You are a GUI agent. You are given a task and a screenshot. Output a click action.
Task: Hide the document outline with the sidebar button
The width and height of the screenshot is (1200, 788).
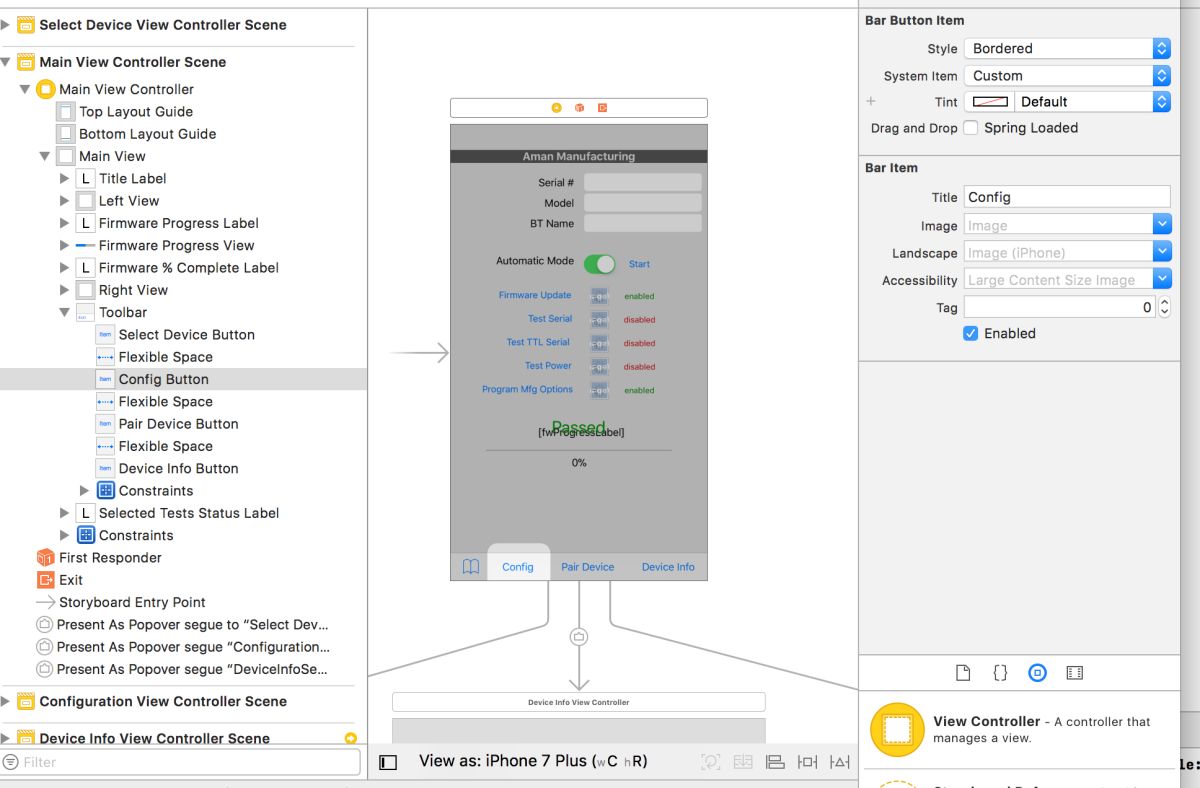(388, 762)
